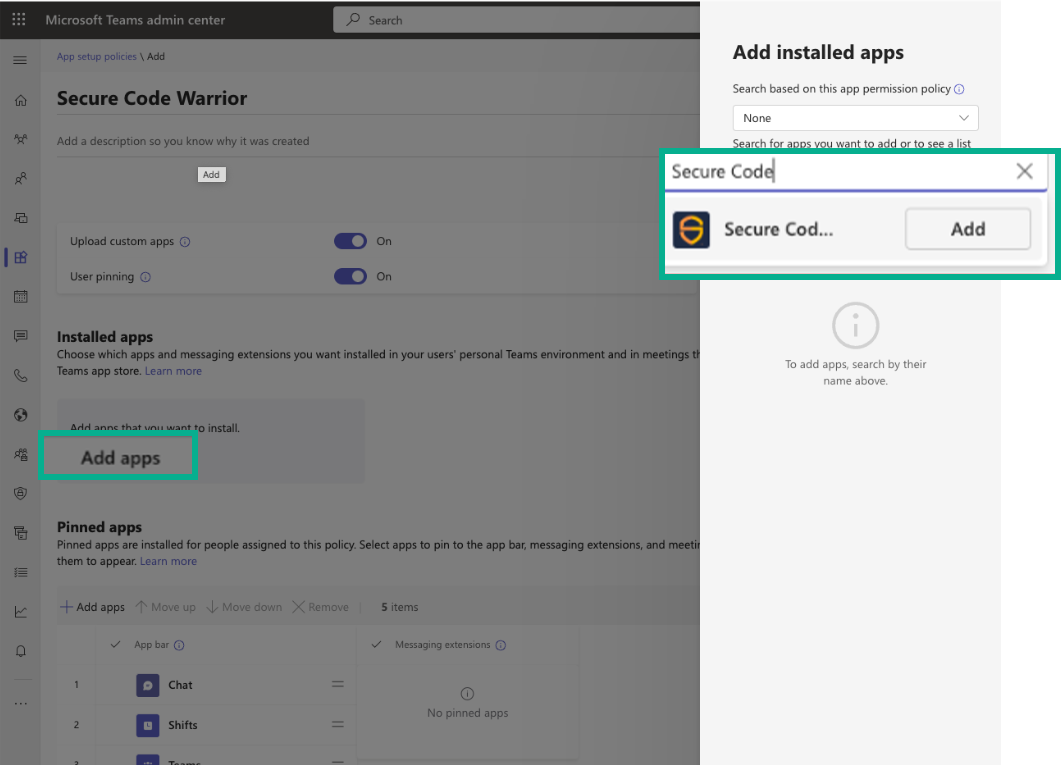Open the Messaging chat-bubble icon in sidebar

coord(21,335)
